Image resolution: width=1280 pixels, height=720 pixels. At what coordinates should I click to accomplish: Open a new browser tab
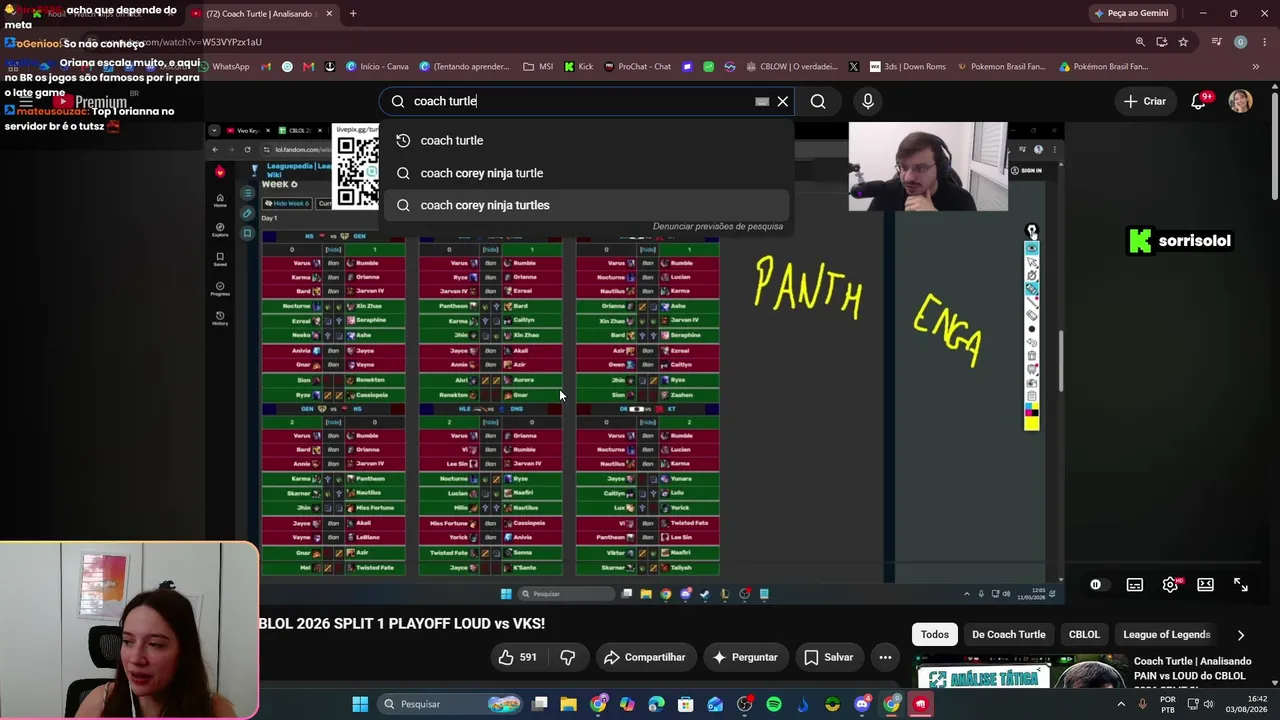353,14
